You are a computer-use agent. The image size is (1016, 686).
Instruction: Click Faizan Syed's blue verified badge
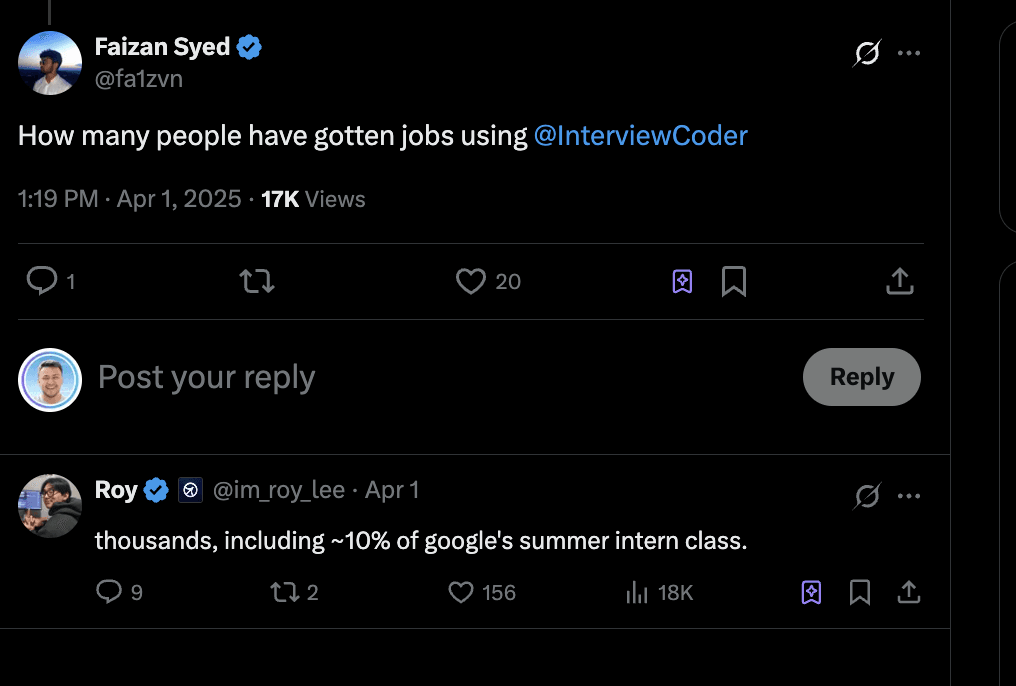[x=247, y=45]
